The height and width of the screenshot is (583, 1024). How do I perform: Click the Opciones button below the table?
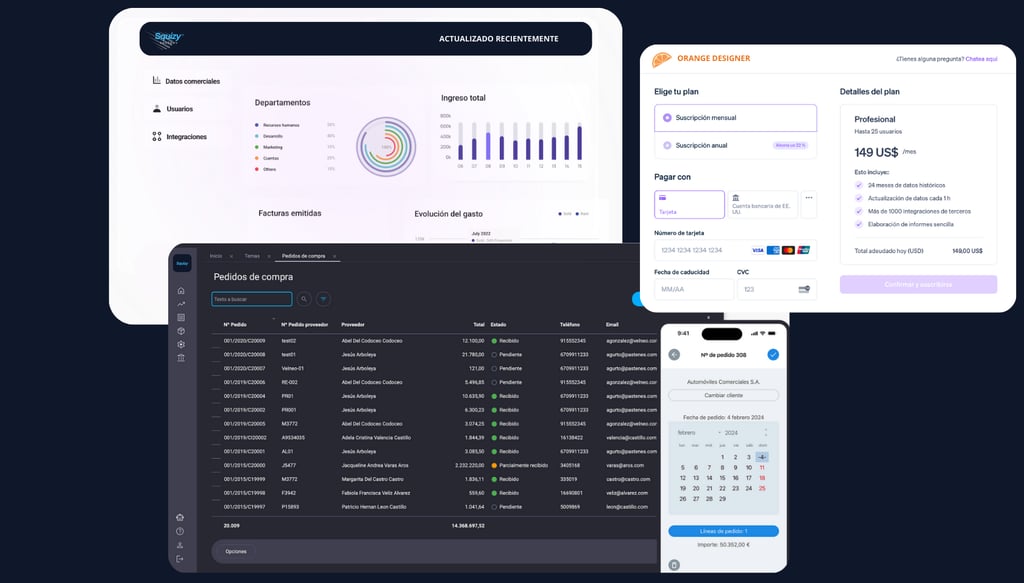click(x=236, y=552)
